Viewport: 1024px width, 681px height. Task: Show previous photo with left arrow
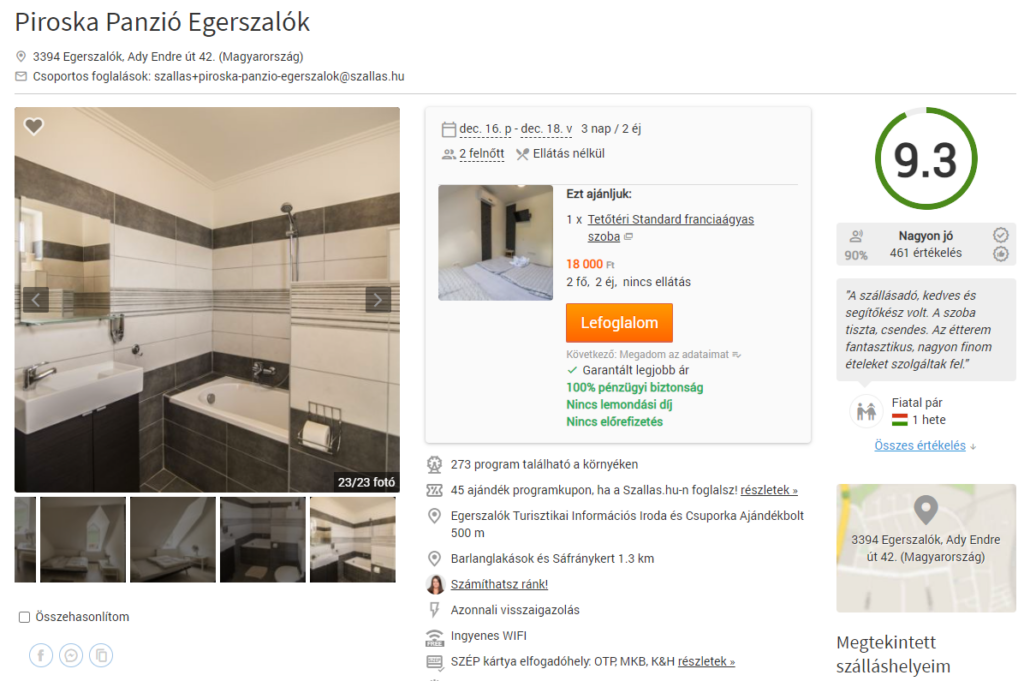point(36,300)
